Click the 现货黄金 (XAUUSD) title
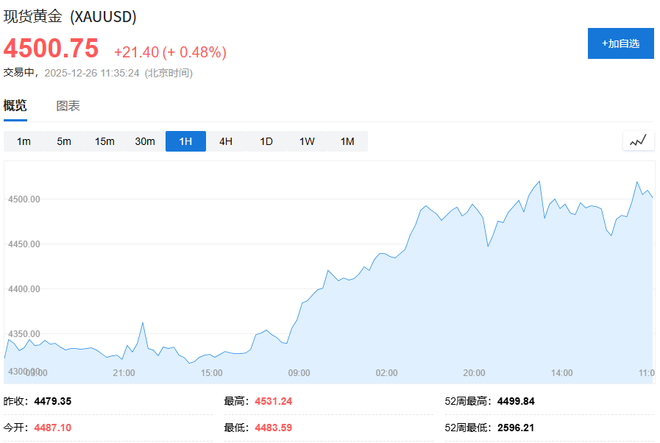The width and height of the screenshot is (660, 443). 70,18
